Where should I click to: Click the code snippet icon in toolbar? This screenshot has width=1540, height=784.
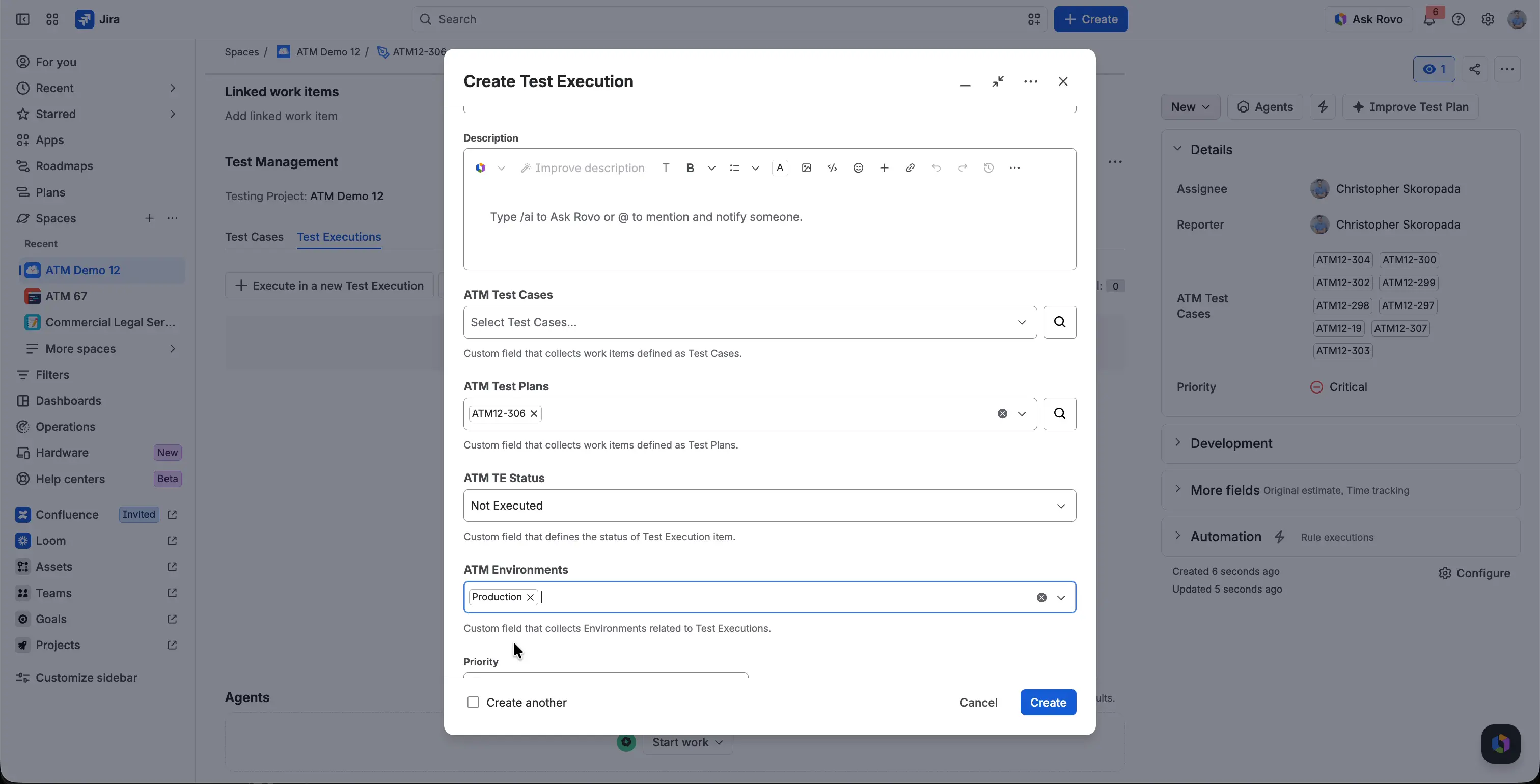[832, 168]
